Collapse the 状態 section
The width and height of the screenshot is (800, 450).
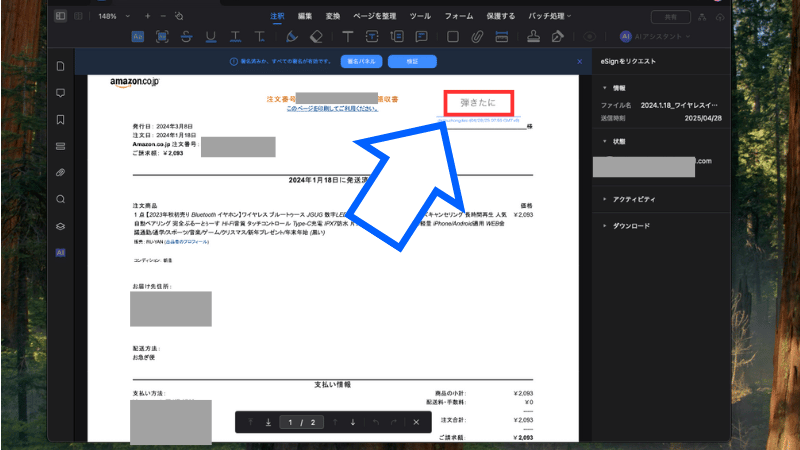click(x=605, y=141)
